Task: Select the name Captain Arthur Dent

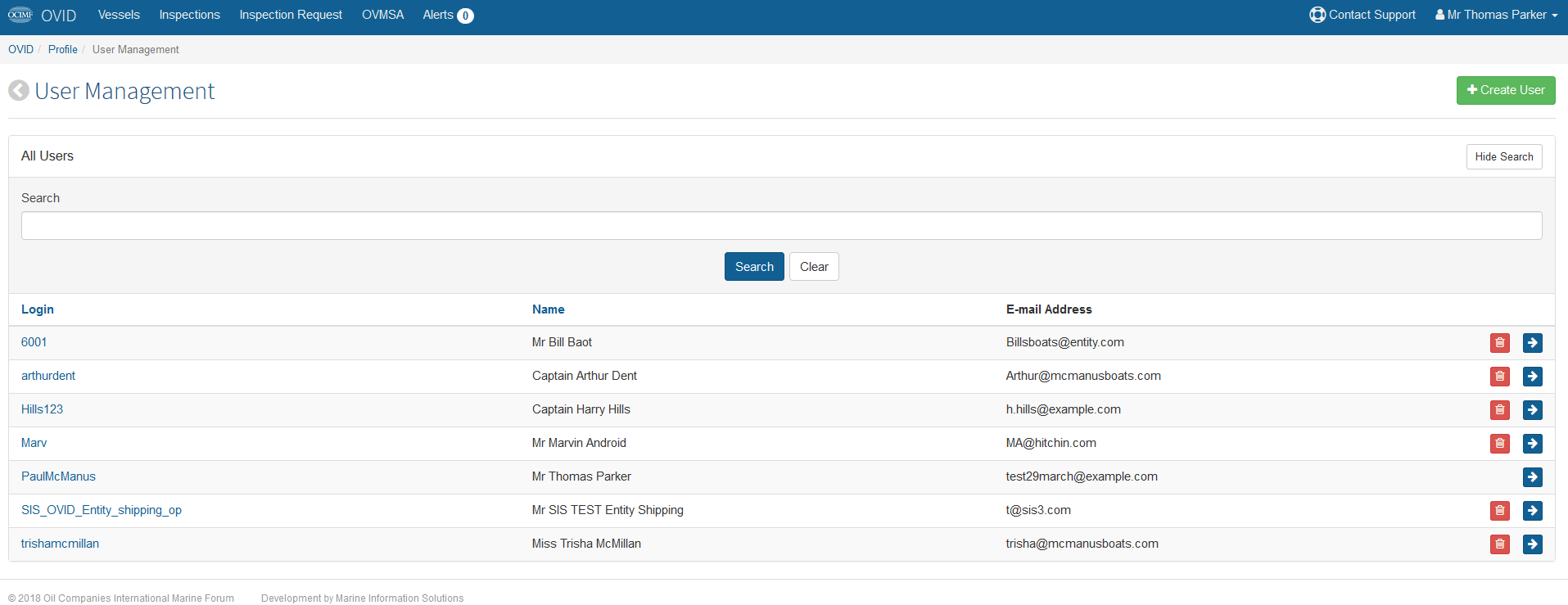Action: 584,376
